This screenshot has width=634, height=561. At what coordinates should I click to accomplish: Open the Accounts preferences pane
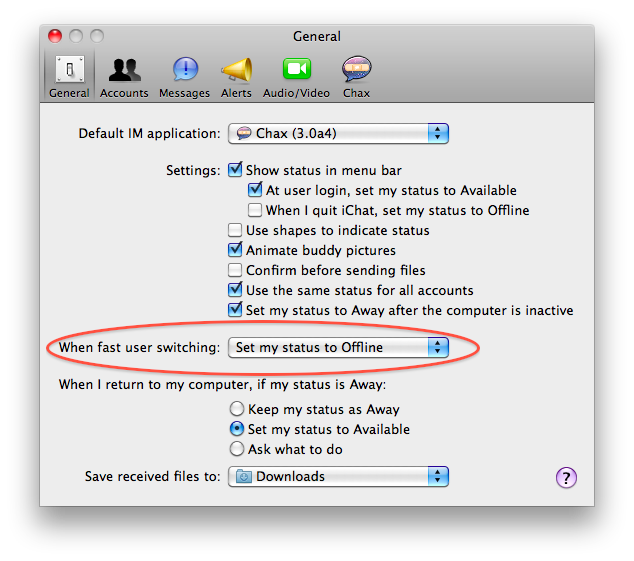pyautogui.click(x=124, y=76)
